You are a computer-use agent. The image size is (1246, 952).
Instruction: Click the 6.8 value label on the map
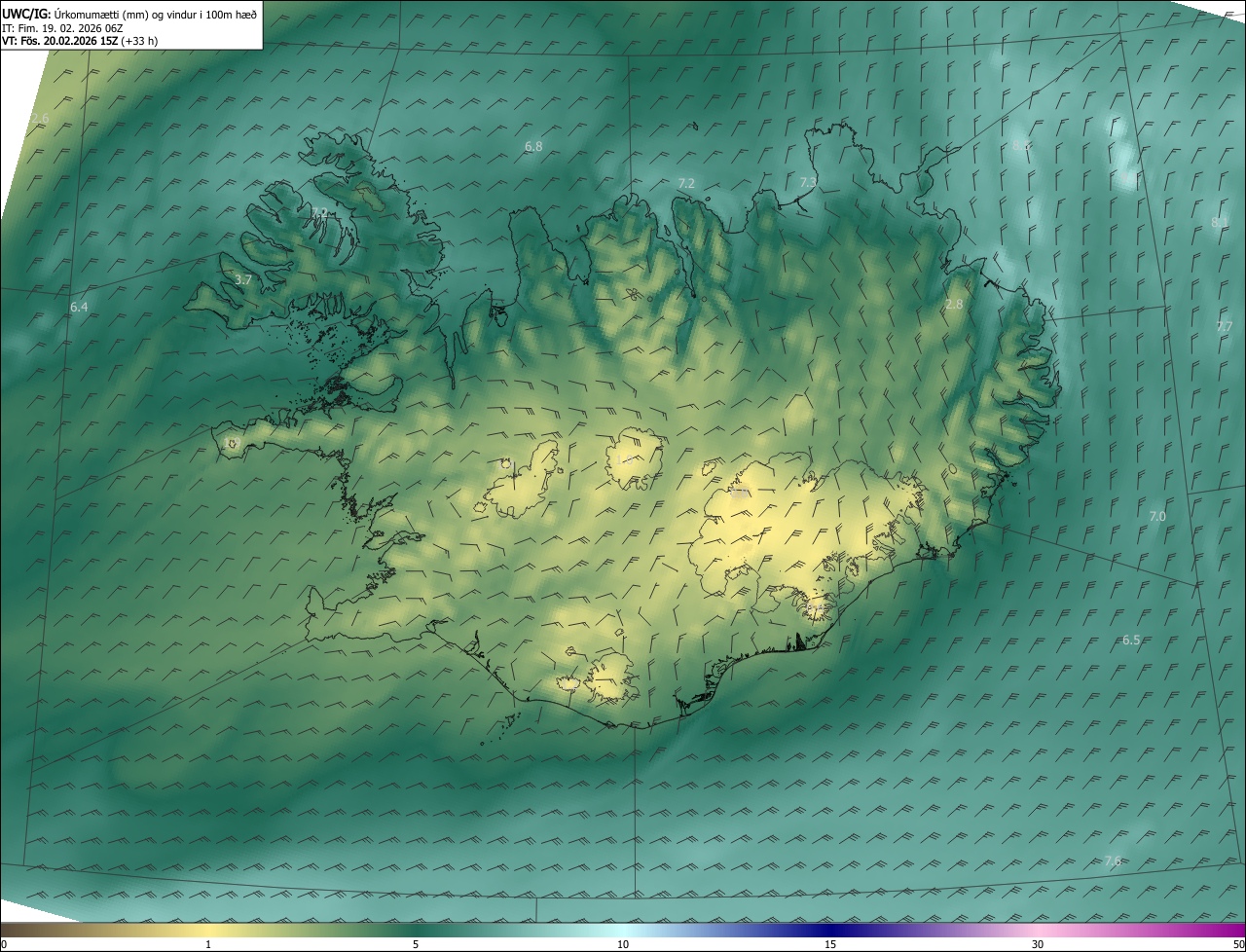coord(533,147)
